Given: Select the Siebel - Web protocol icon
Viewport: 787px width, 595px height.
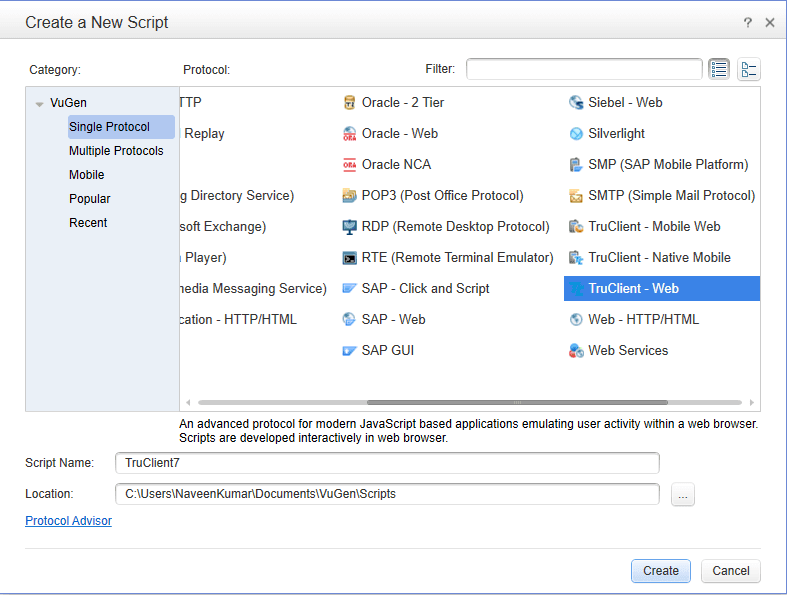Looking at the screenshot, I should click(576, 103).
